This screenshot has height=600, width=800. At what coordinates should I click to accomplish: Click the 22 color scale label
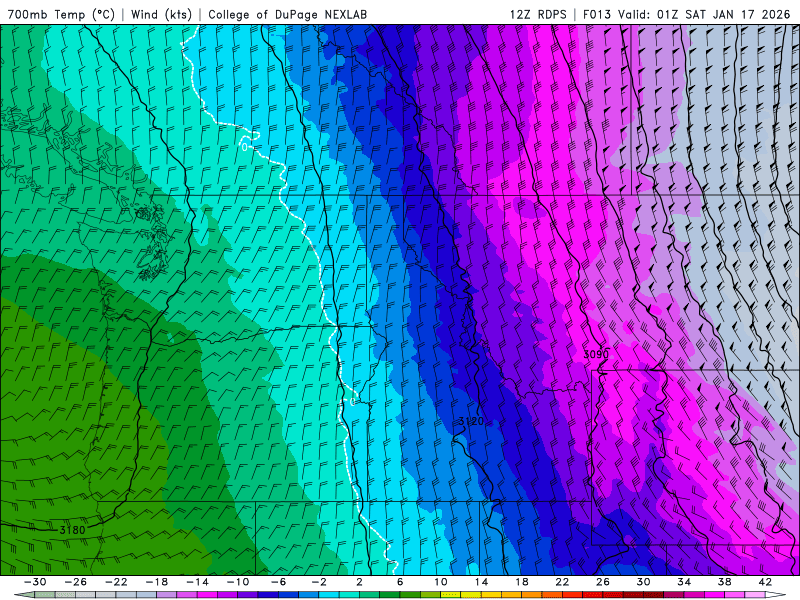click(562, 582)
